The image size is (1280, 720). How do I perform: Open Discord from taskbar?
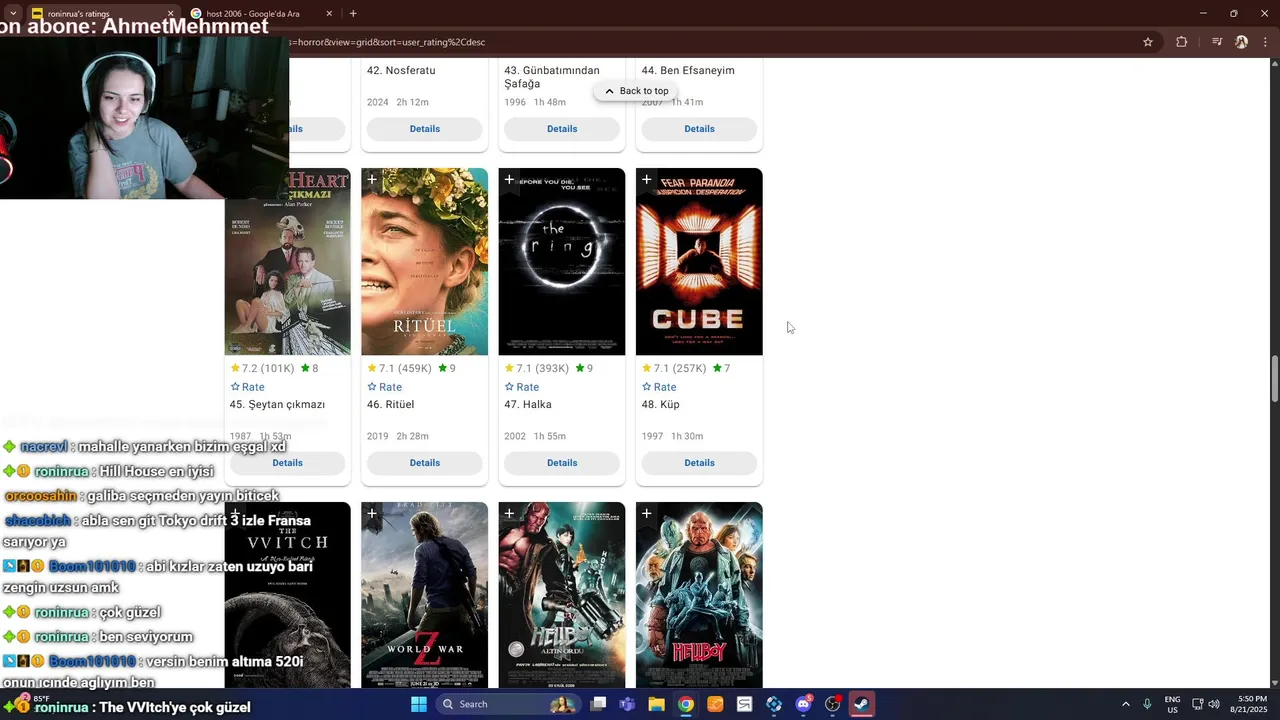[x=803, y=704]
